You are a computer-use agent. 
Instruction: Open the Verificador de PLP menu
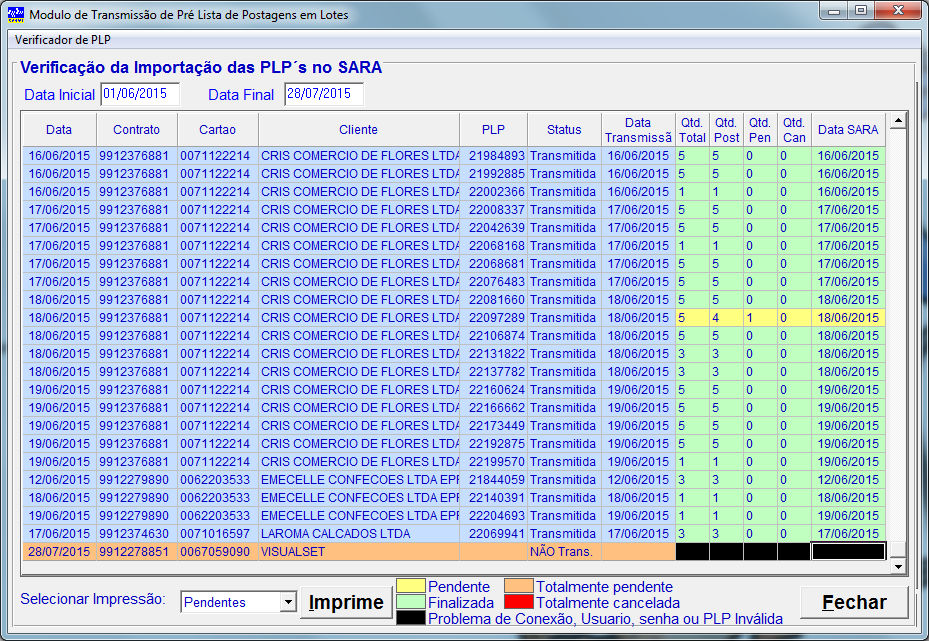pos(63,40)
